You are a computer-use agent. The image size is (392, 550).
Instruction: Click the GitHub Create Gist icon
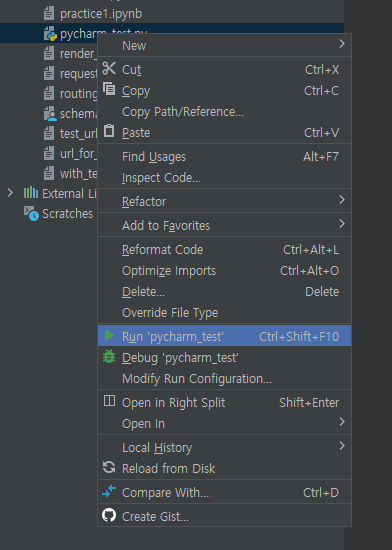pyautogui.click(x=109, y=515)
